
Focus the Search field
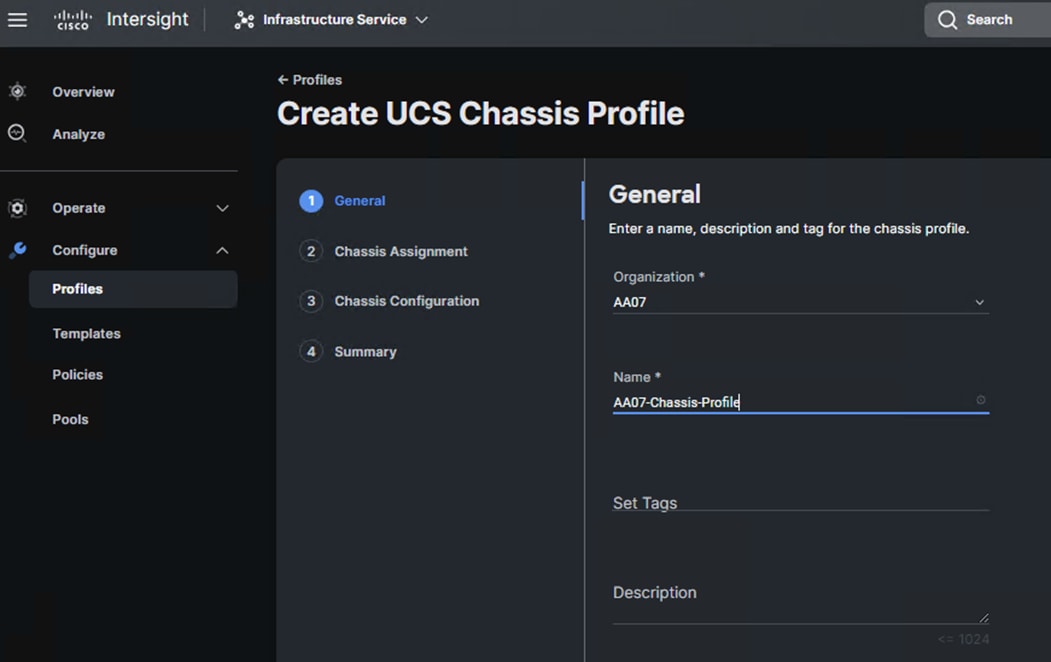pos(987,20)
